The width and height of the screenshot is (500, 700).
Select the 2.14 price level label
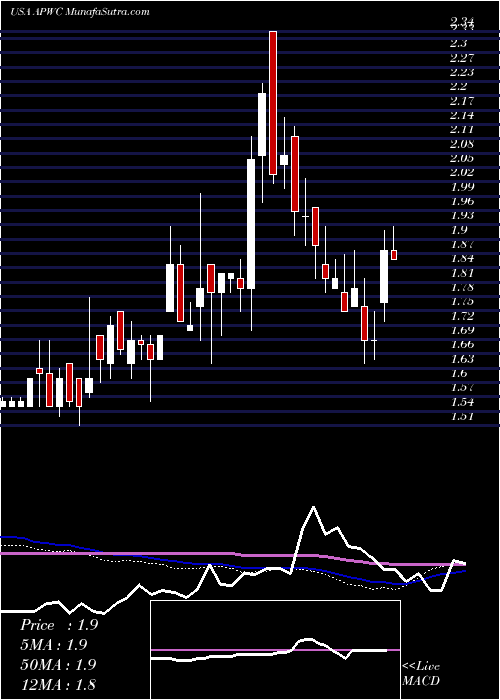pos(462,115)
